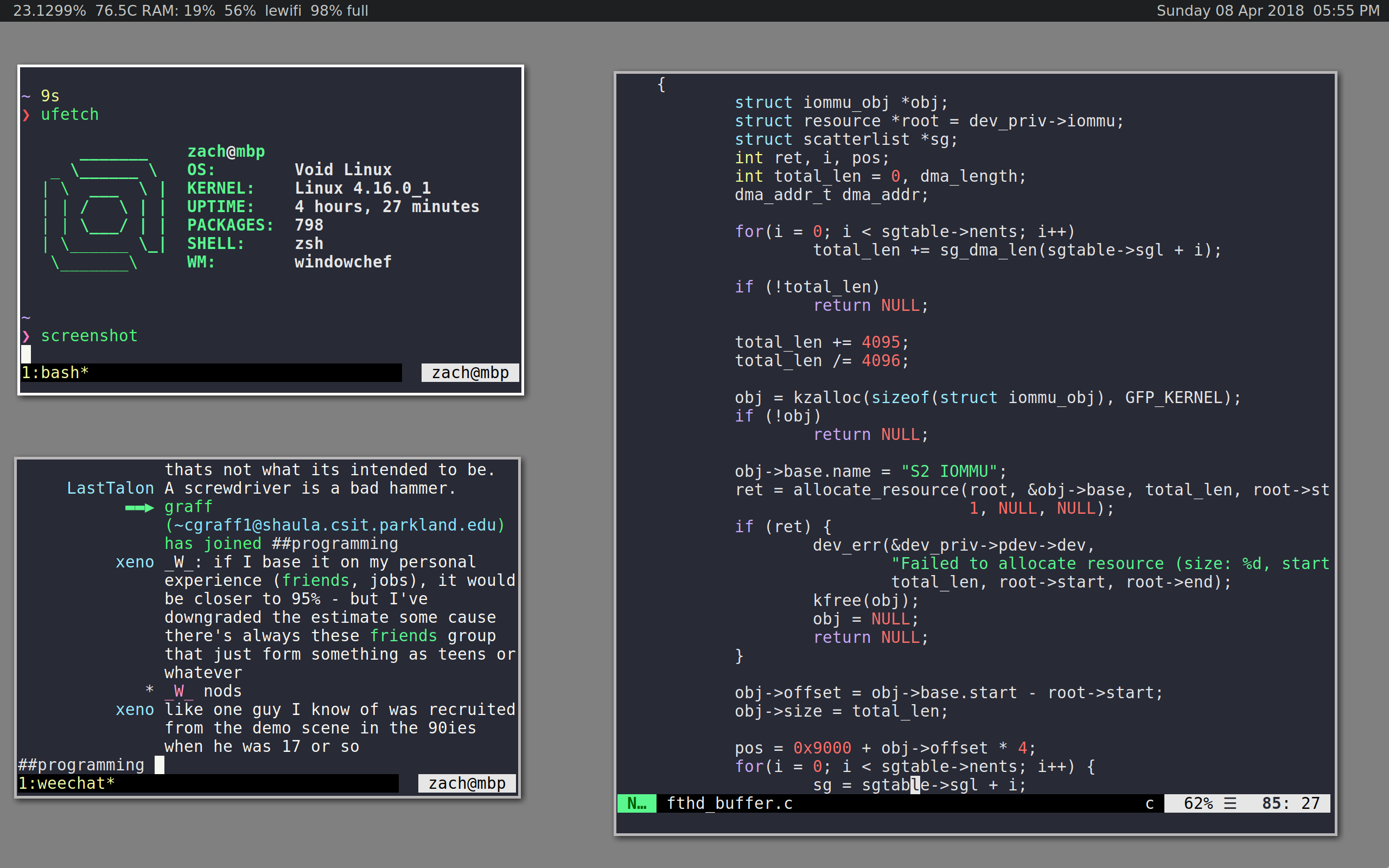Viewport: 1389px width, 868px height.
Task: Click the ftnd_buffer.c filename in statusline
Action: click(729, 803)
